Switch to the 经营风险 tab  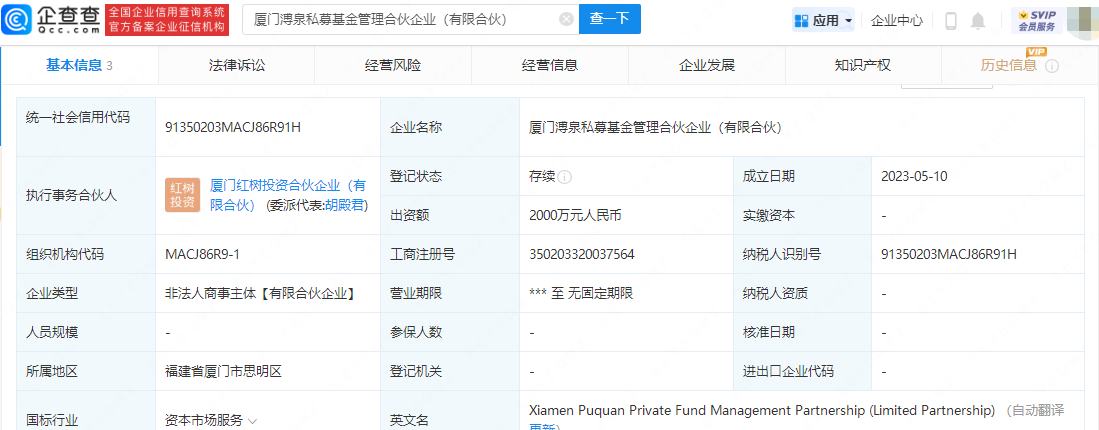[393, 66]
